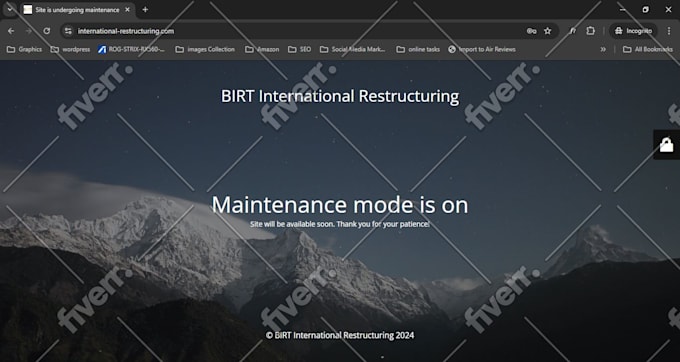Open the Import to Air Reviews bookmark

pyautogui.click(x=482, y=49)
